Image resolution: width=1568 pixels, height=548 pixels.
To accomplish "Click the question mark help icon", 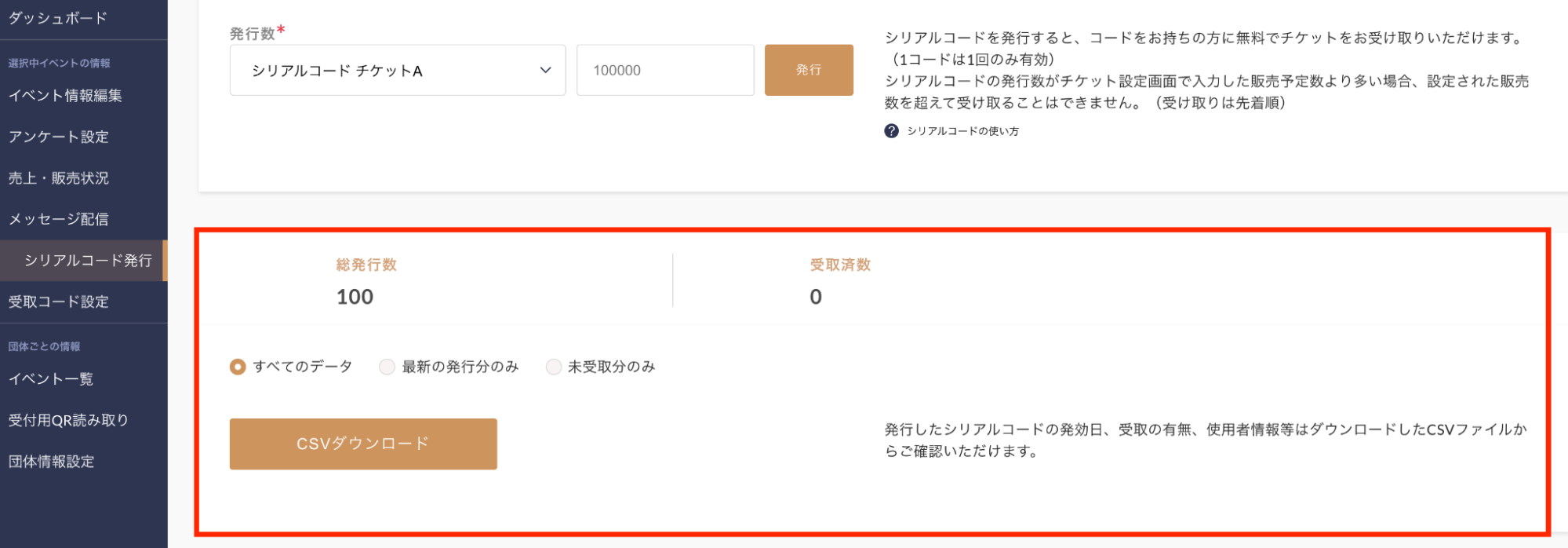I will (891, 131).
